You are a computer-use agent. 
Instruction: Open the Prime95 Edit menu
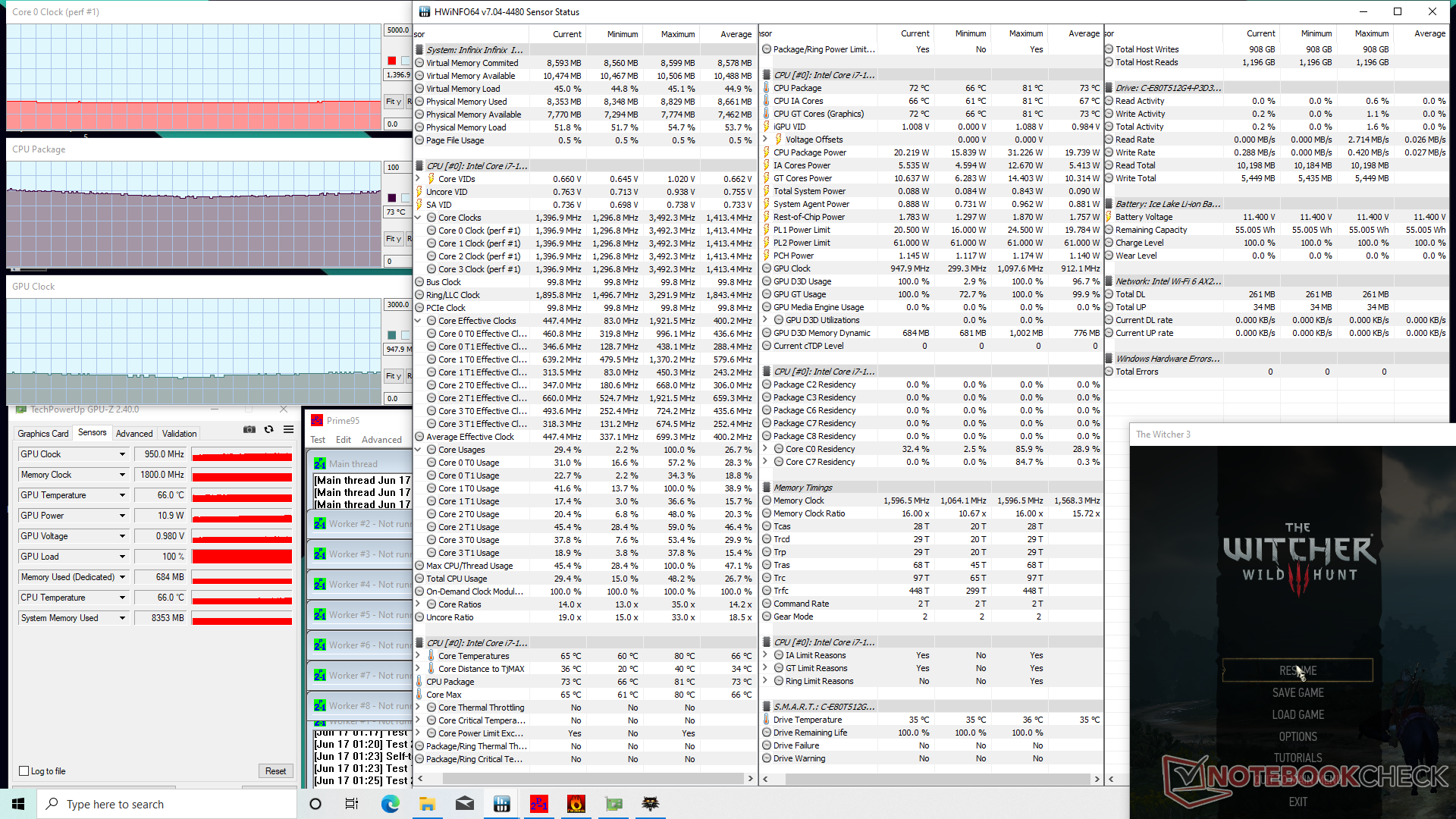344,440
